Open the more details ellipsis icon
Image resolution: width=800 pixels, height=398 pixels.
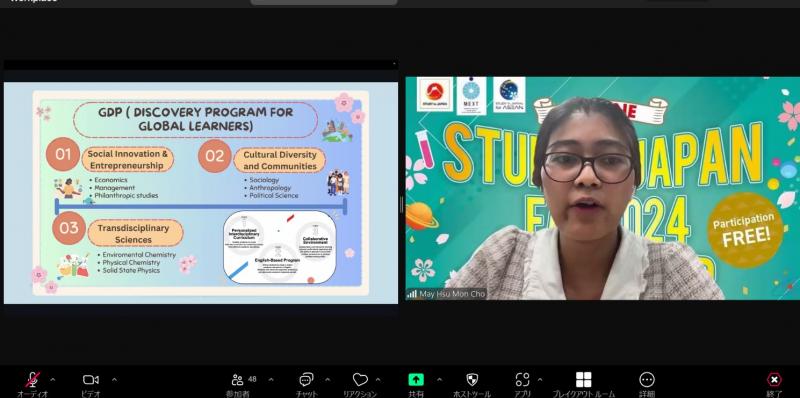coord(647,380)
